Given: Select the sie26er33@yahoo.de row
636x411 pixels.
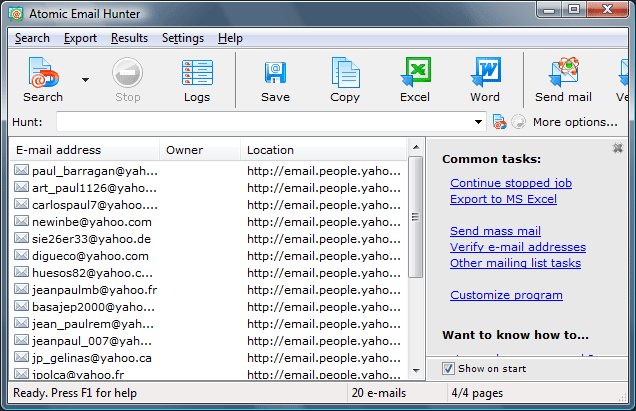Looking at the screenshot, I should [208, 239].
